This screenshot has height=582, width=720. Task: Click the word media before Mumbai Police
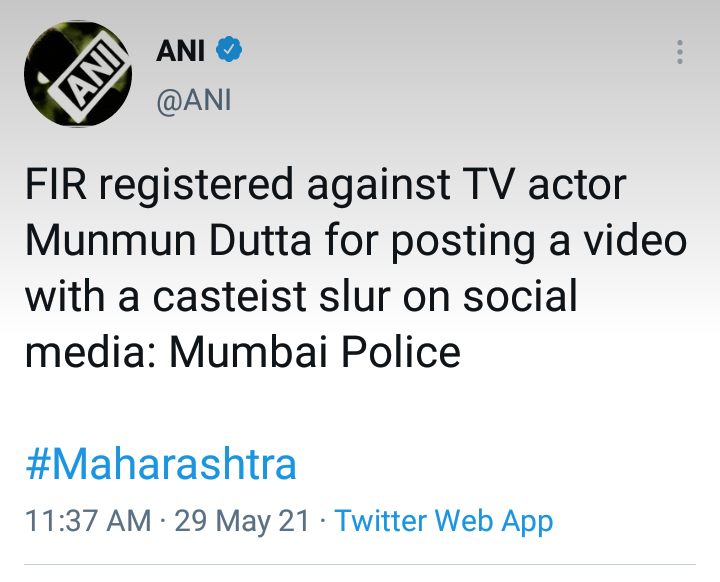87,352
